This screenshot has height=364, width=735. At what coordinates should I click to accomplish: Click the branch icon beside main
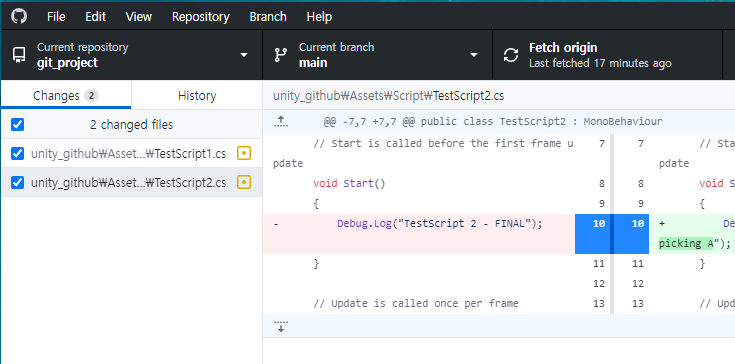pyautogui.click(x=281, y=55)
